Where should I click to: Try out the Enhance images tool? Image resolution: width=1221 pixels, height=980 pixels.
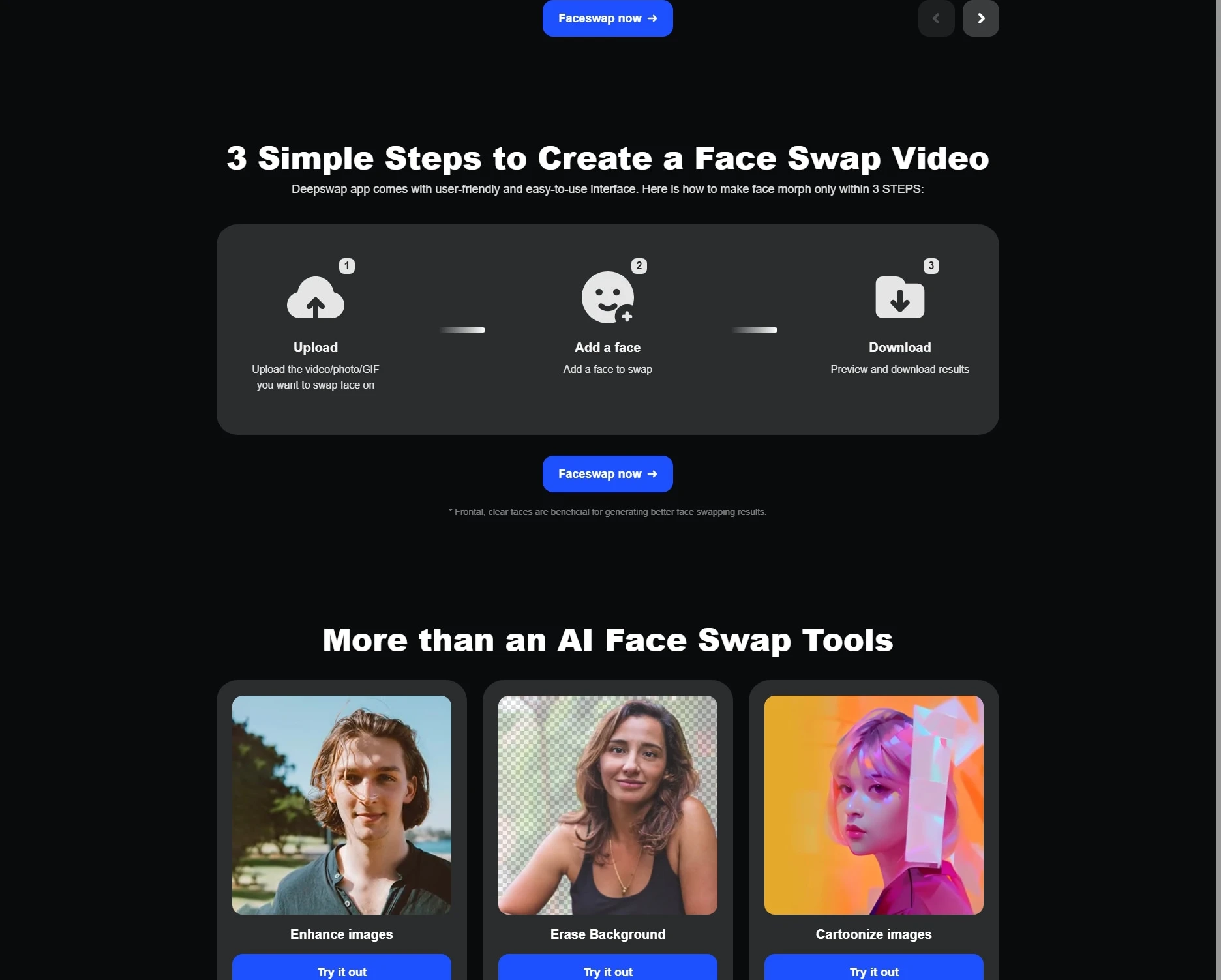342,970
